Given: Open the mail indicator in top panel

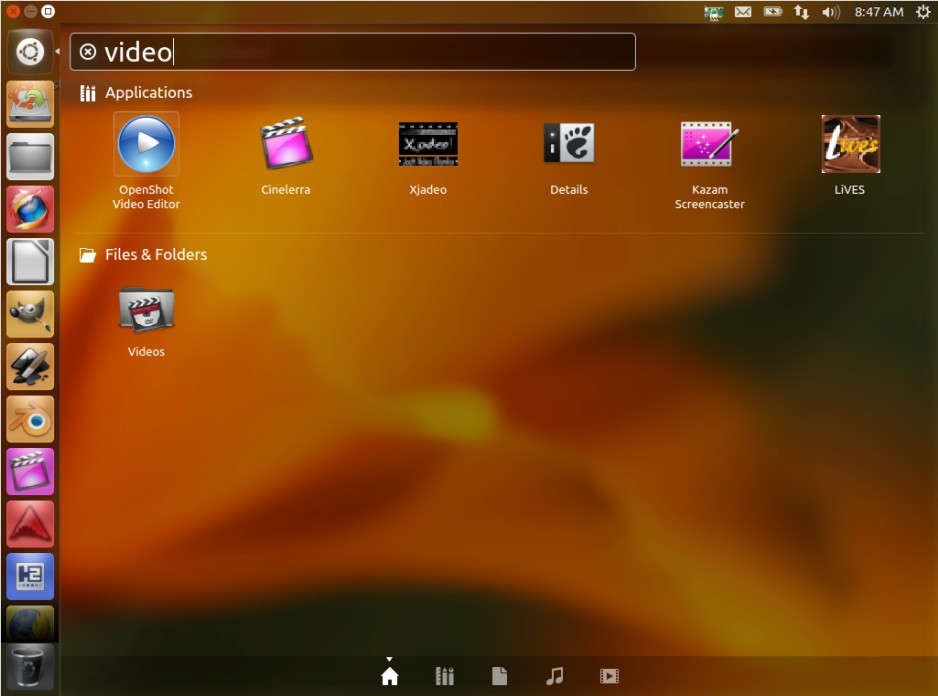Looking at the screenshot, I should [x=743, y=12].
